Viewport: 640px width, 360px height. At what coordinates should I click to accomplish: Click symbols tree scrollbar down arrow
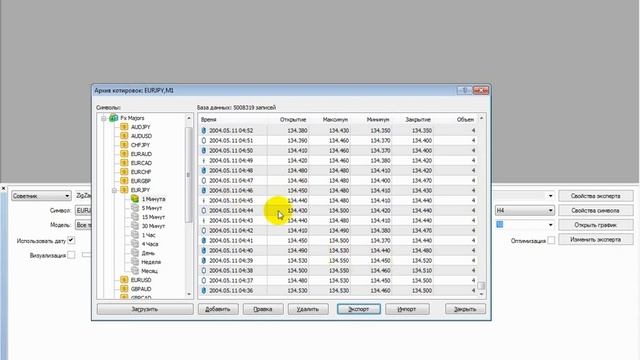pyautogui.click(x=189, y=294)
